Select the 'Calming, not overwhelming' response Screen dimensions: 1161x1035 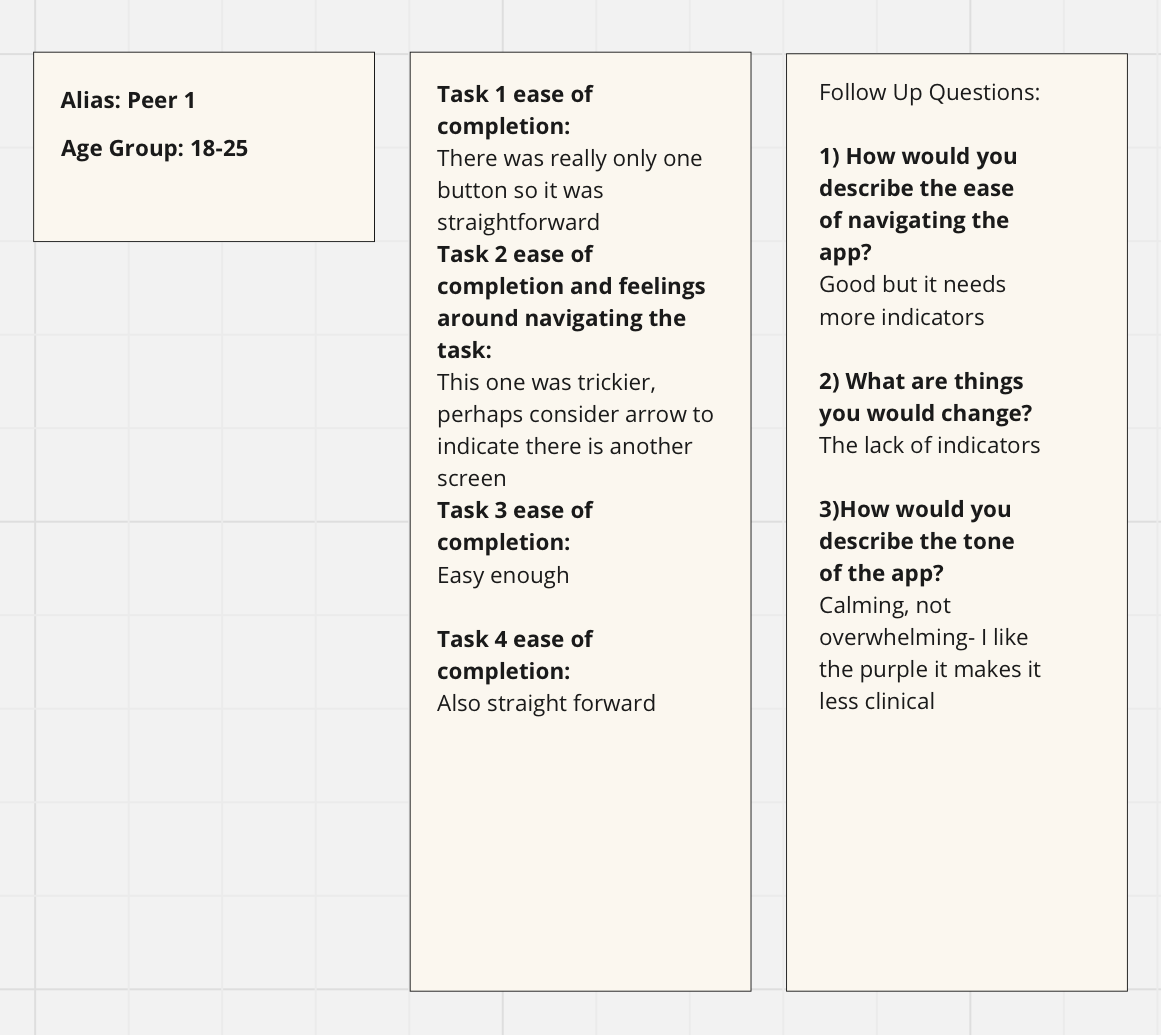930,653
